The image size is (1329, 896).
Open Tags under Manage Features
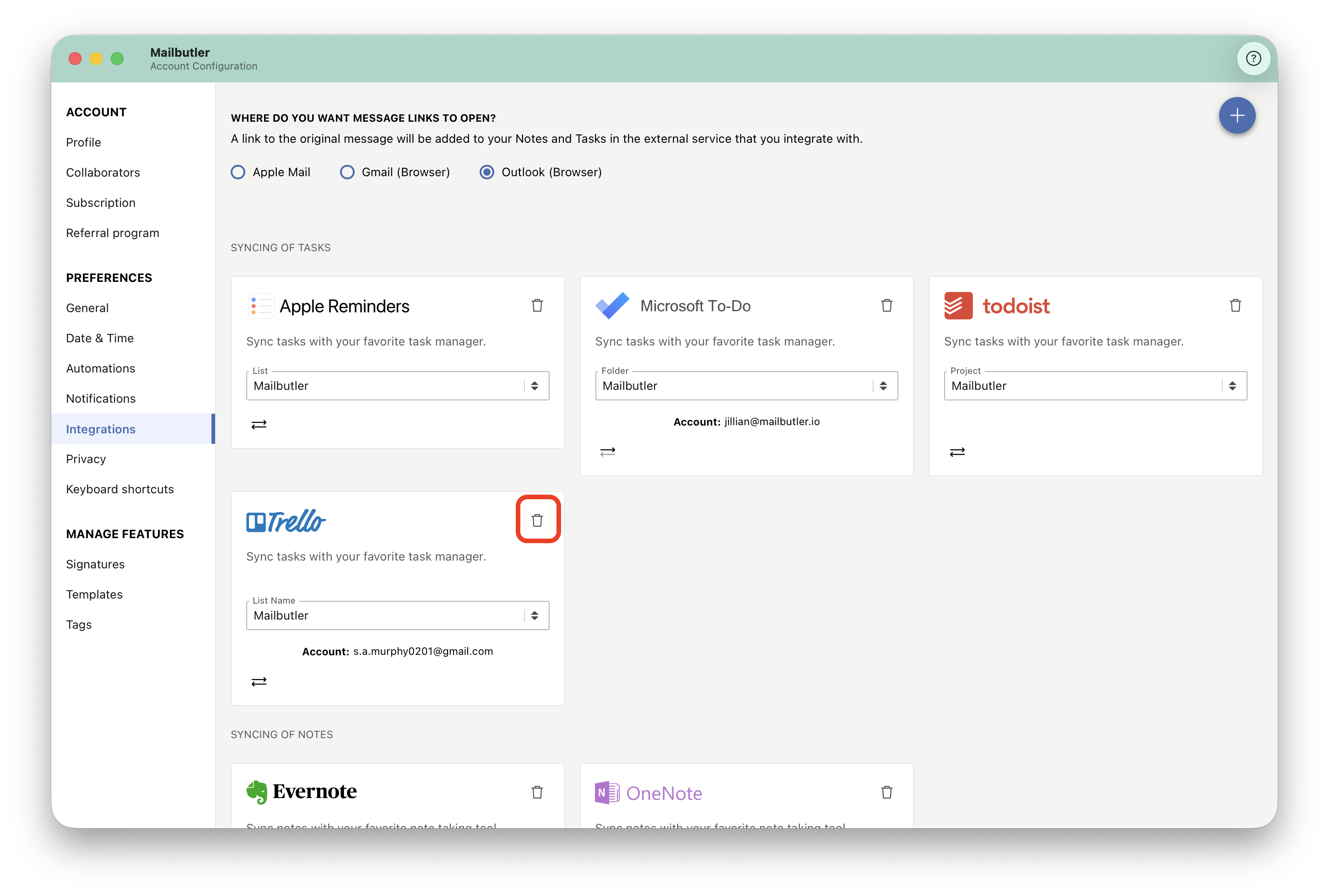point(79,625)
